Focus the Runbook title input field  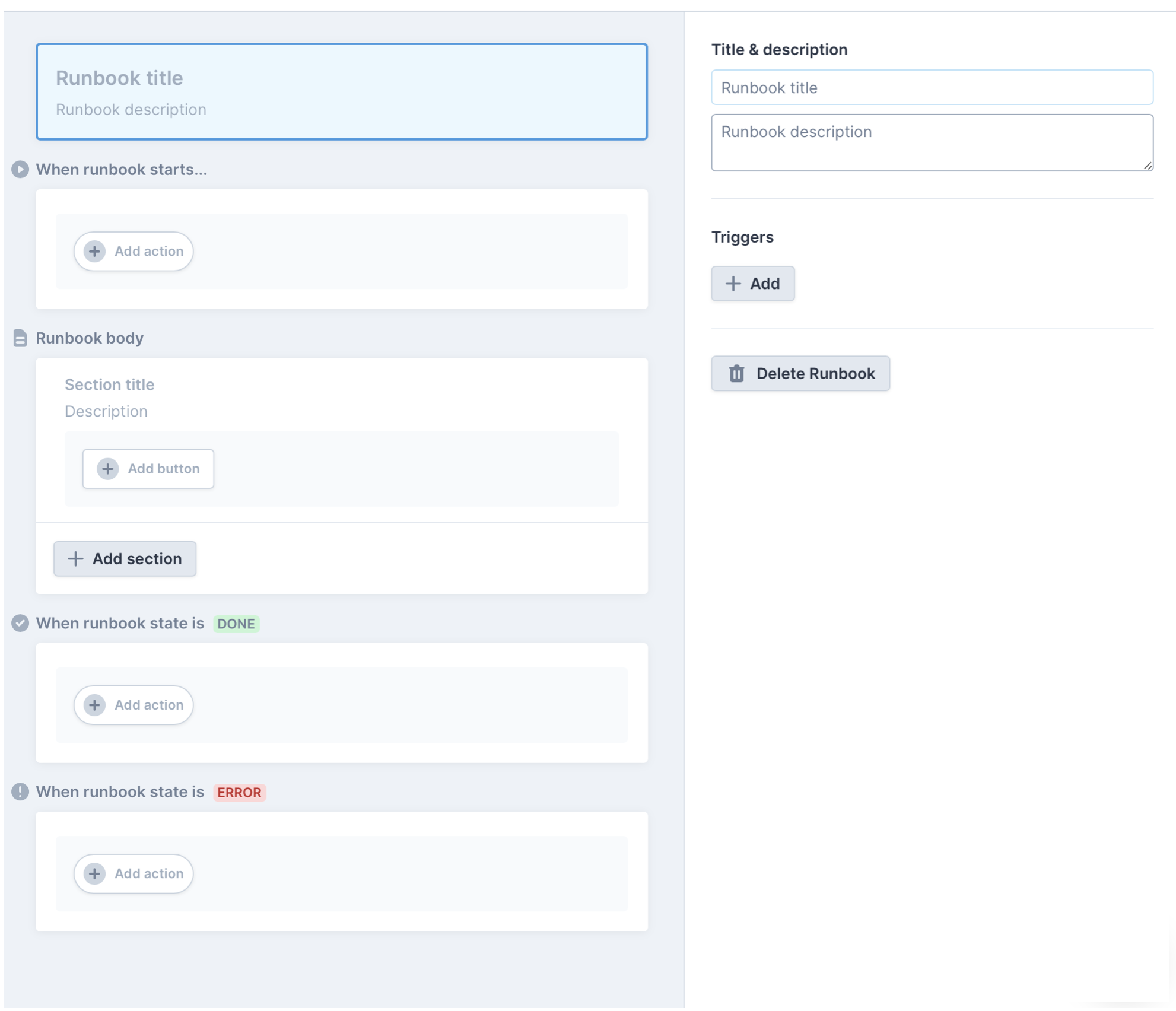click(932, 88)
